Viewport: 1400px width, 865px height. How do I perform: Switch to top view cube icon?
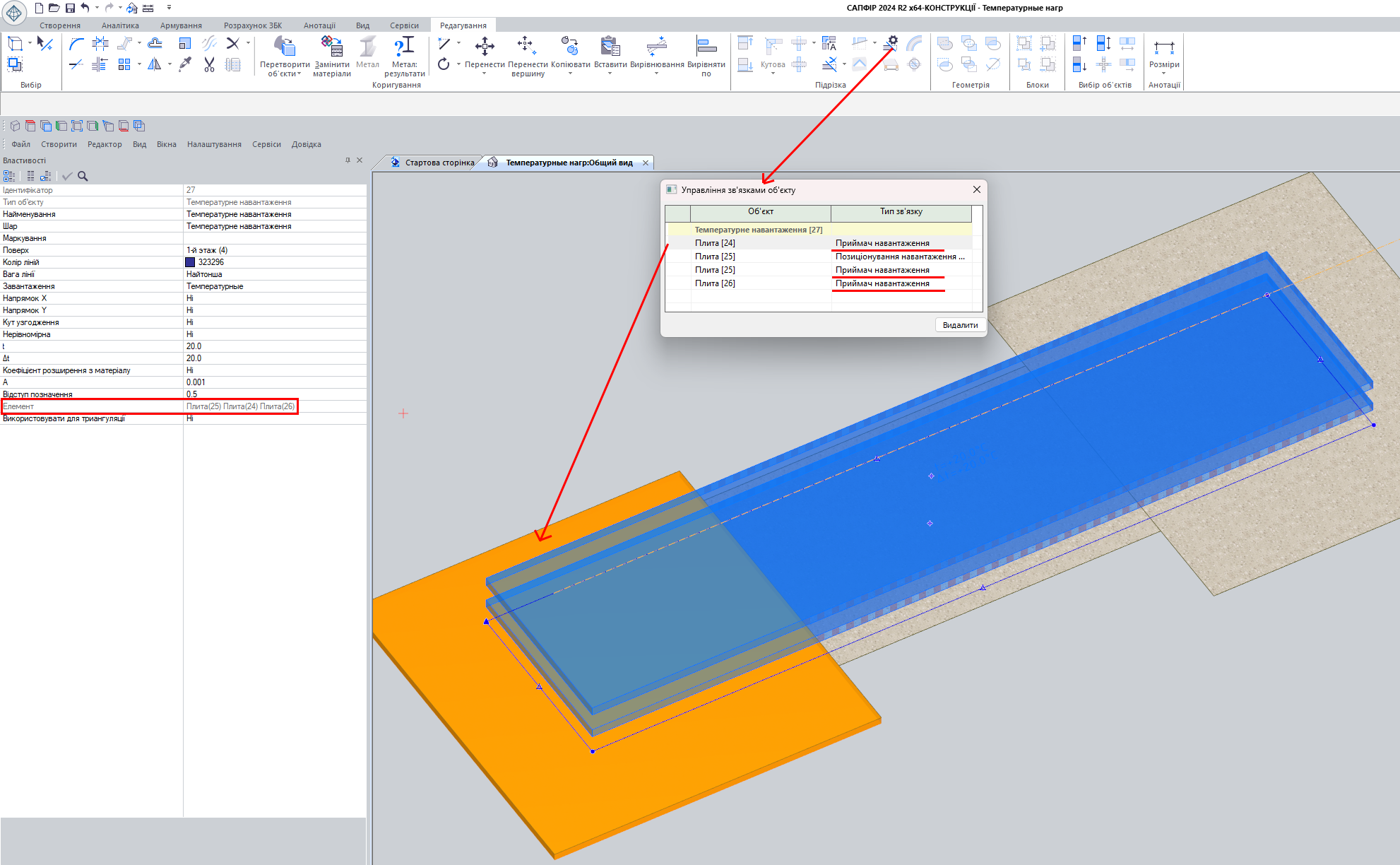30,126
